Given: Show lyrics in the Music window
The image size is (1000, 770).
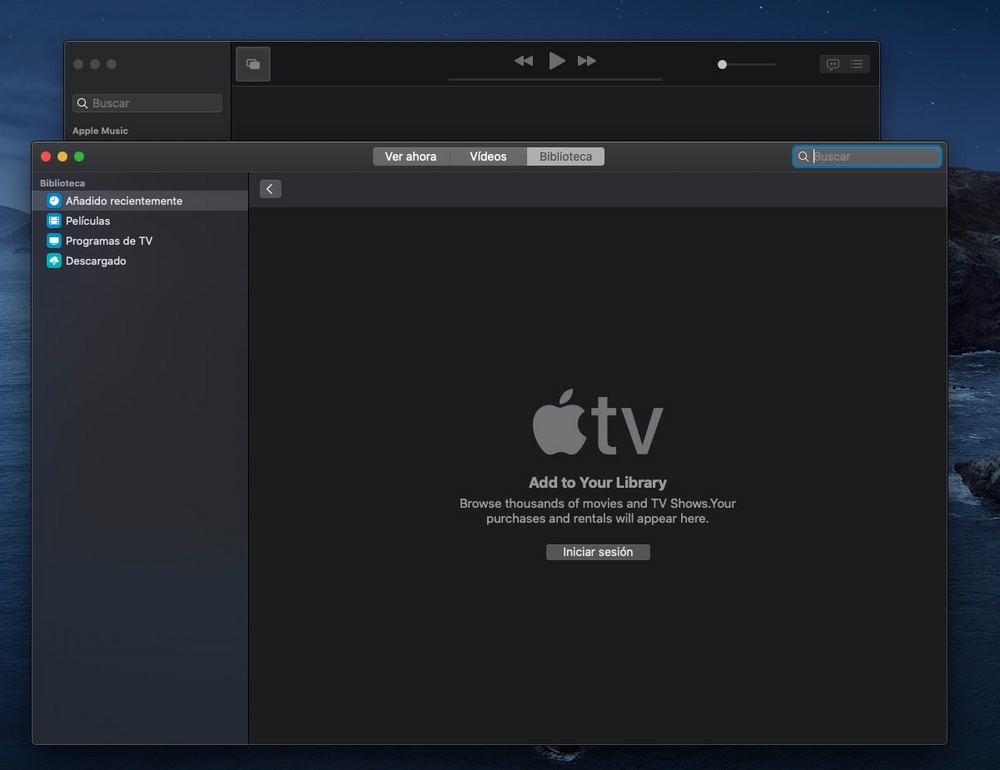Looking at the screenshot, I should (x=832, y=64).
